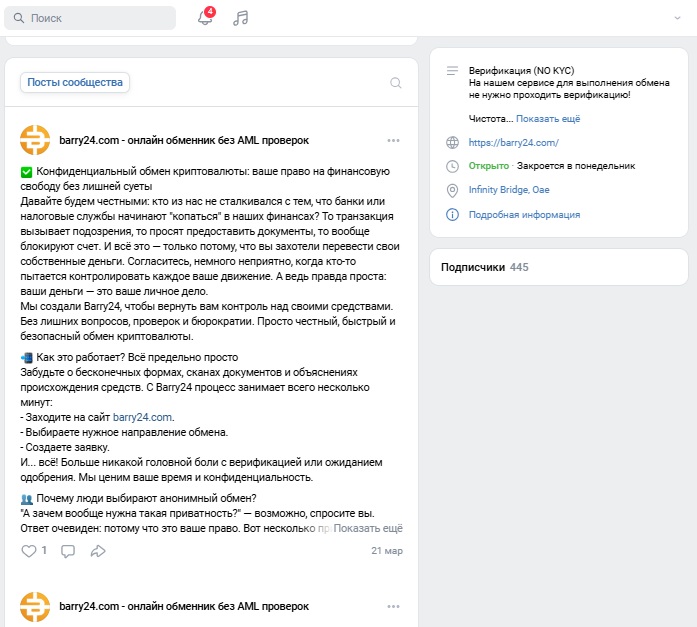
Task: Open the notifications bell icon
Action: click(205, 18)
